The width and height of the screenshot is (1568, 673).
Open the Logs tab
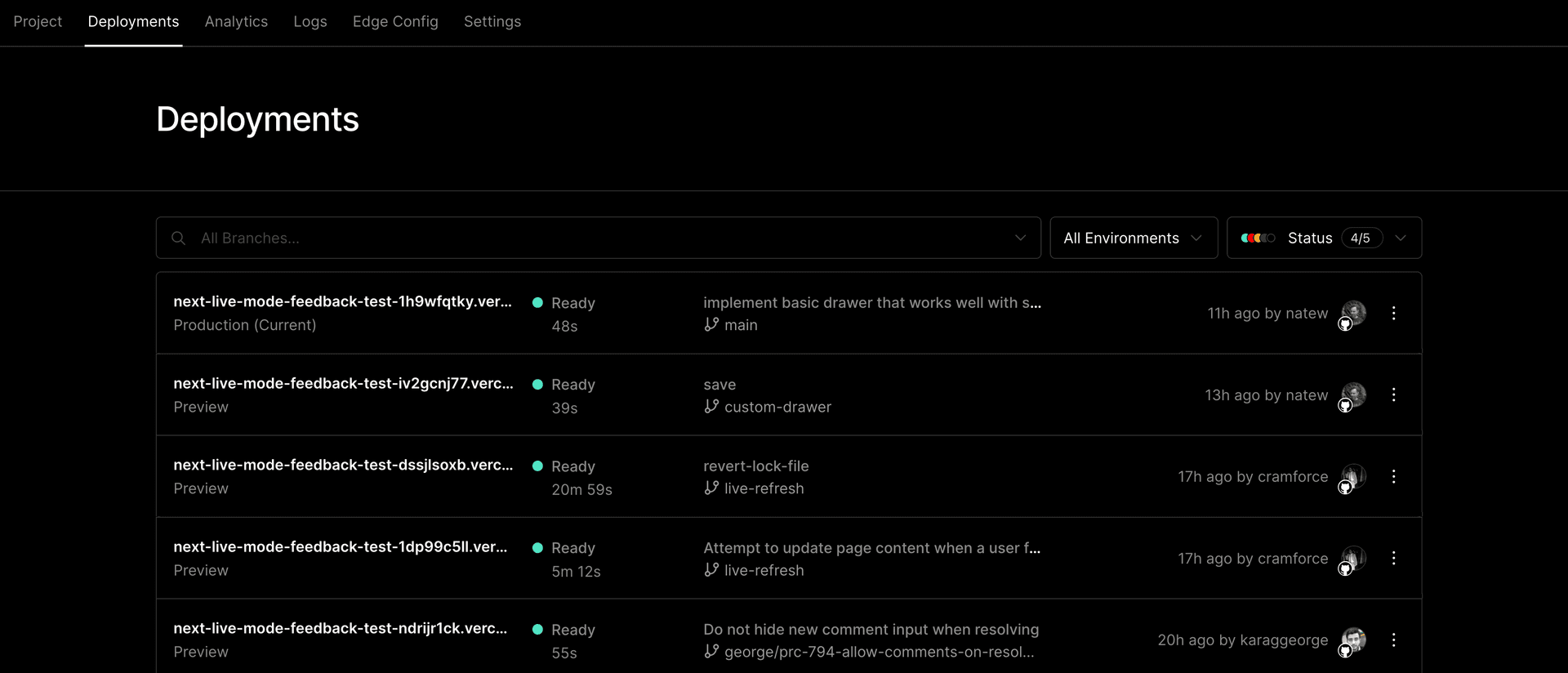[x=310, y=22]
